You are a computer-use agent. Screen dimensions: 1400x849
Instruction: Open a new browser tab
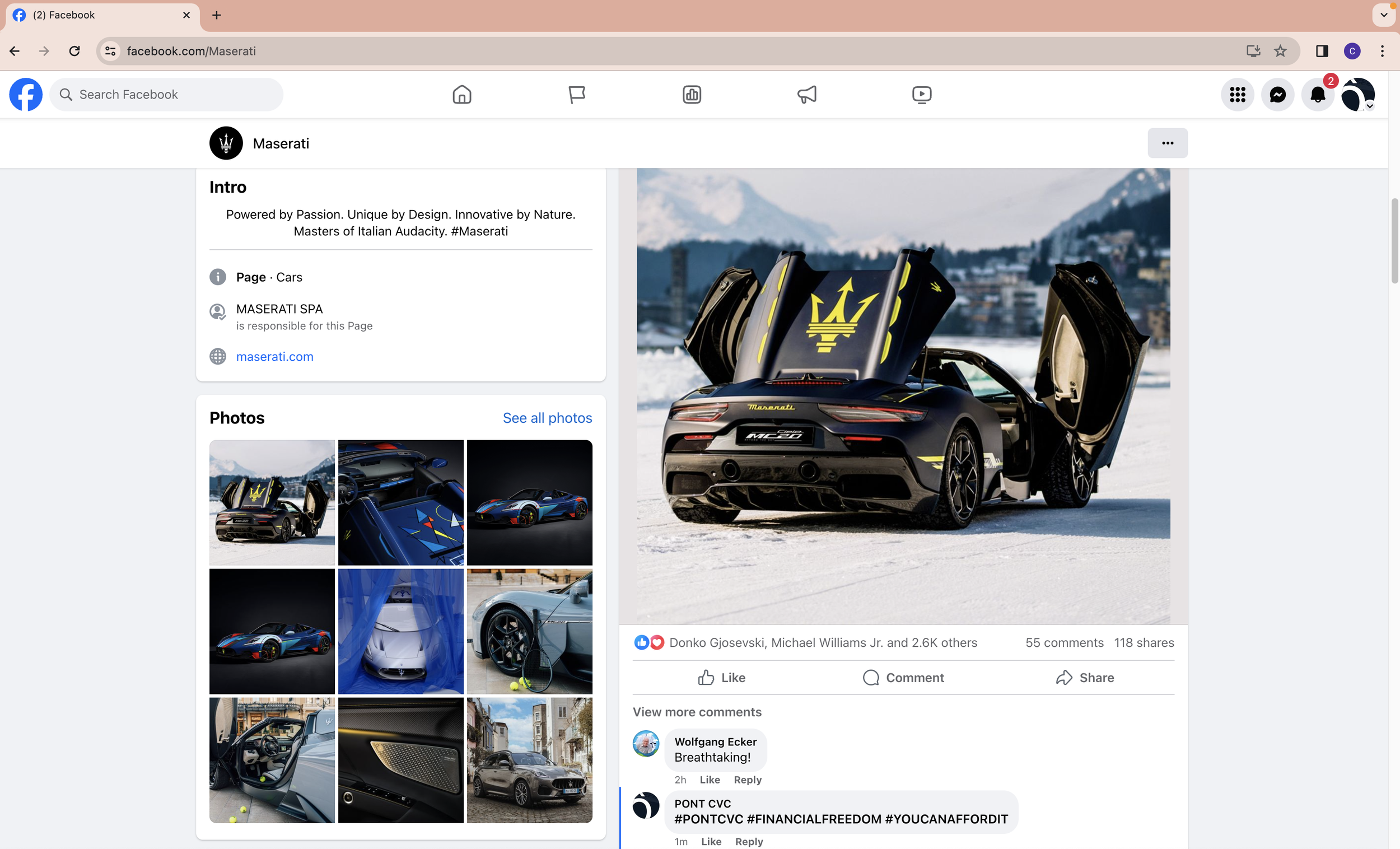click(217, 15)
